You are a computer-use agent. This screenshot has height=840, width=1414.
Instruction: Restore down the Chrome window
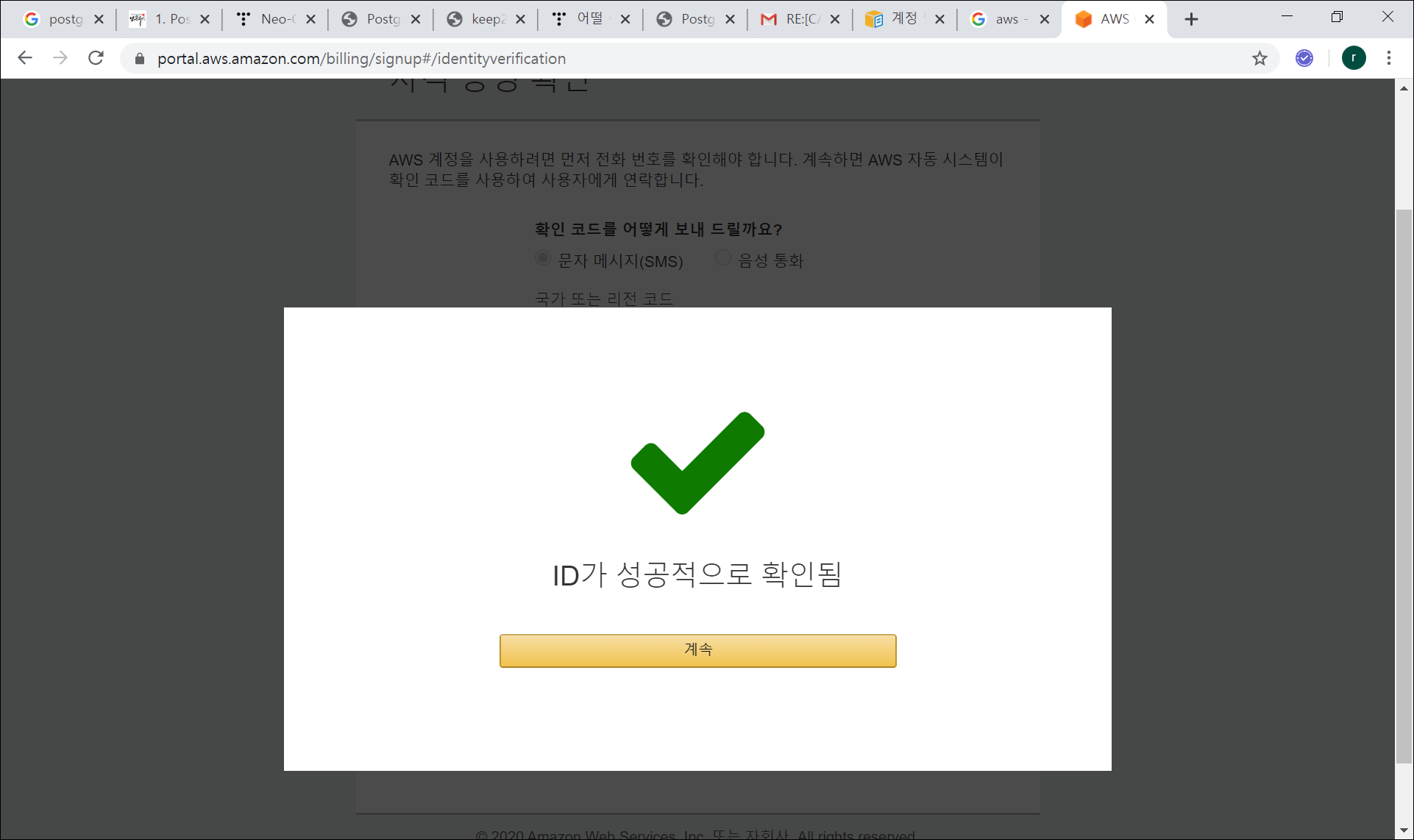coord(1337,17)
